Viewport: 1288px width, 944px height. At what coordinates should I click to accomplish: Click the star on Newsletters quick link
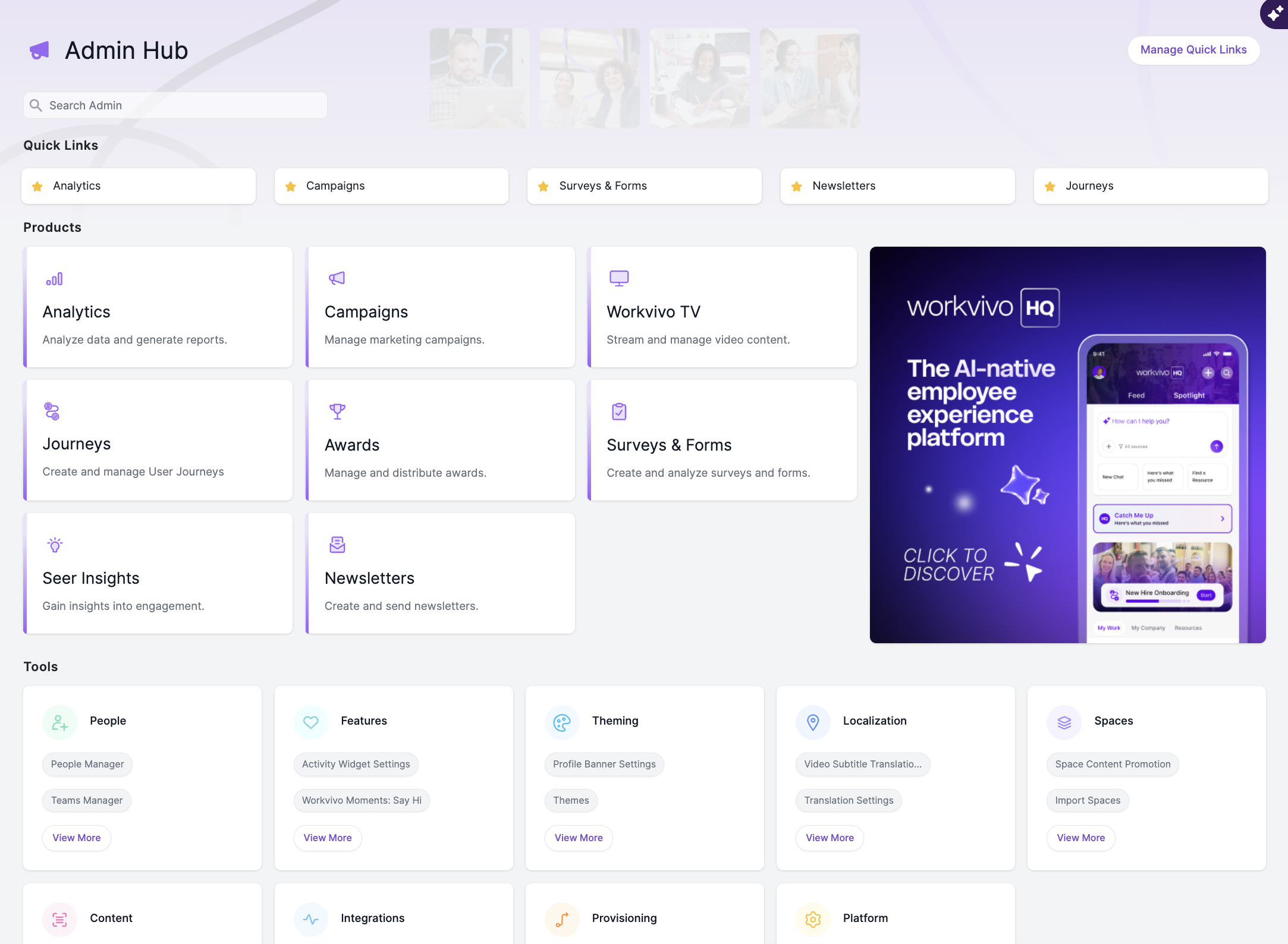pyautogui.click(x=797, y=187)
